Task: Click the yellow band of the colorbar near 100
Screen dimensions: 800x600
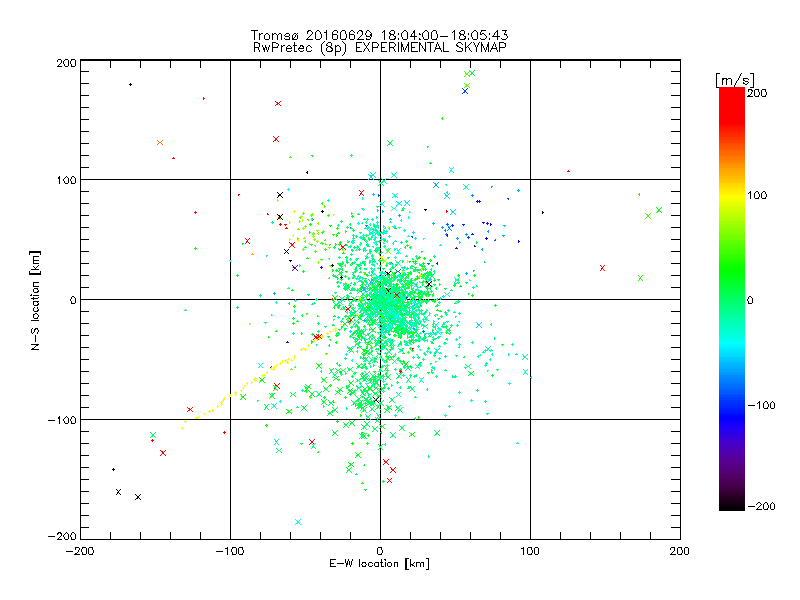Action: [732, 195]
